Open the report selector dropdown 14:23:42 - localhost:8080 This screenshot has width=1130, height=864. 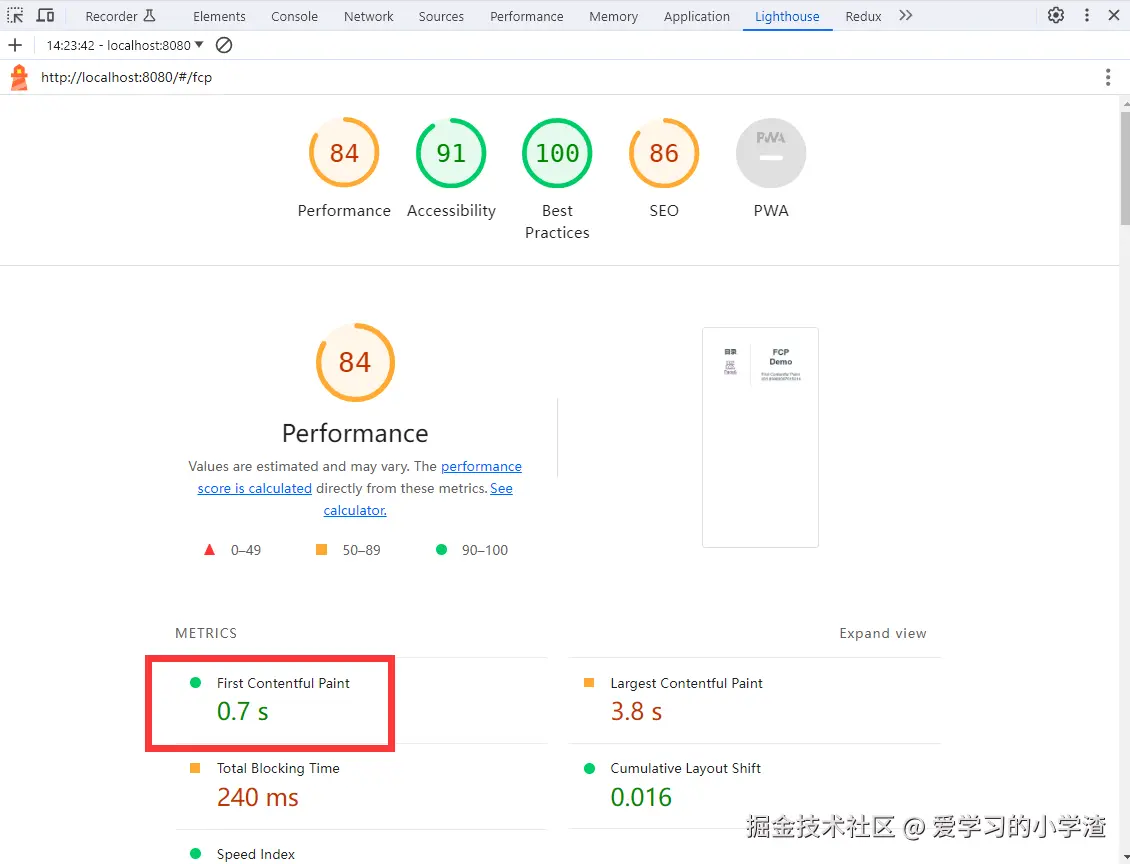(125, 45)
